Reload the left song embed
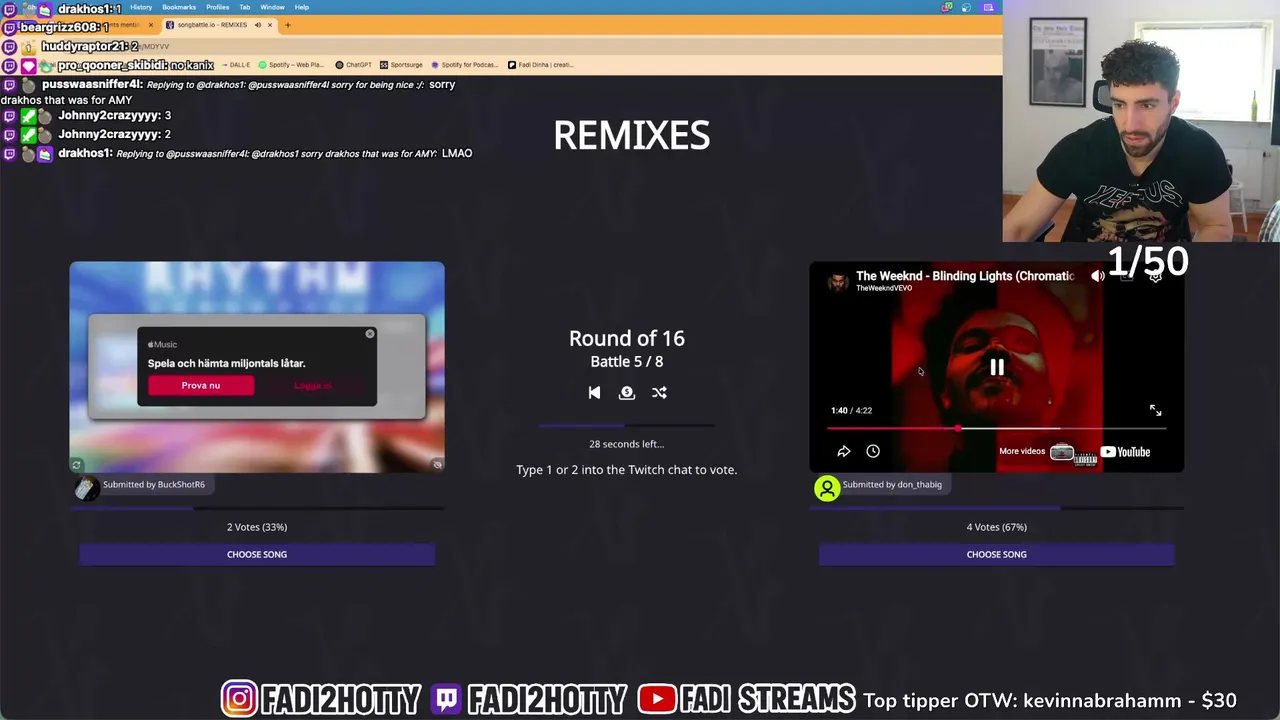The image size is (1280, 720). (76, 465)
